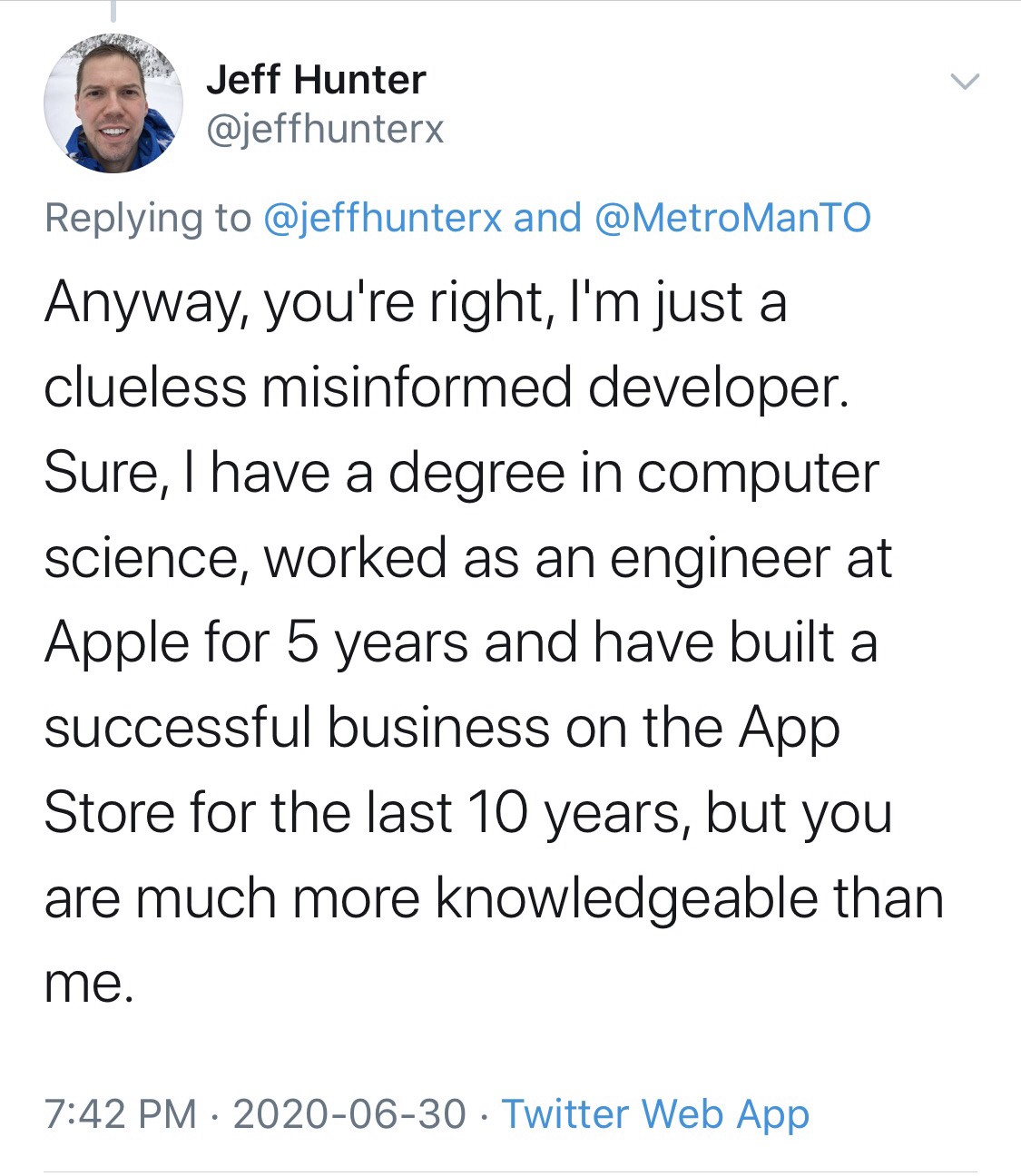Screen dimensions: 1021x1176
Task: Click the 2020-06-30 date
Action: 349,1113
